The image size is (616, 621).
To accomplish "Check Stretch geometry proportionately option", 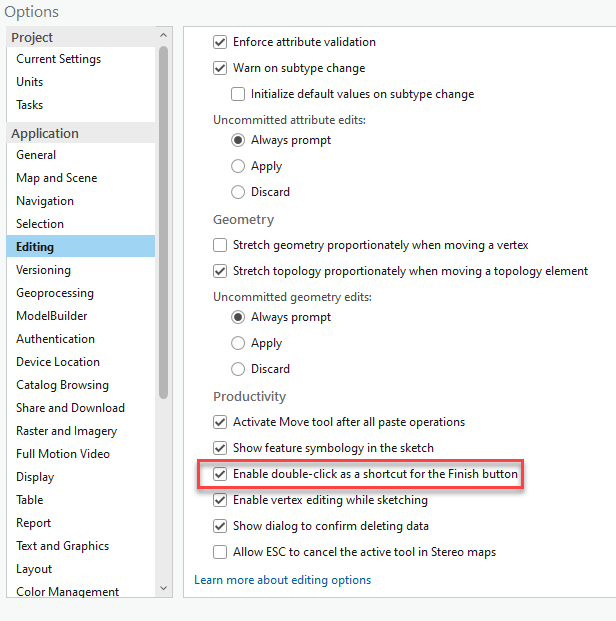I will click(x=220, y=245).
